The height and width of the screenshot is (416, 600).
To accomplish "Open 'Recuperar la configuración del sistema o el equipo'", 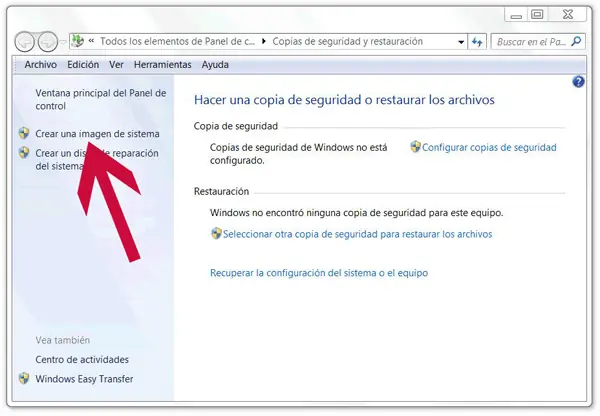I will tap(319, 273).
